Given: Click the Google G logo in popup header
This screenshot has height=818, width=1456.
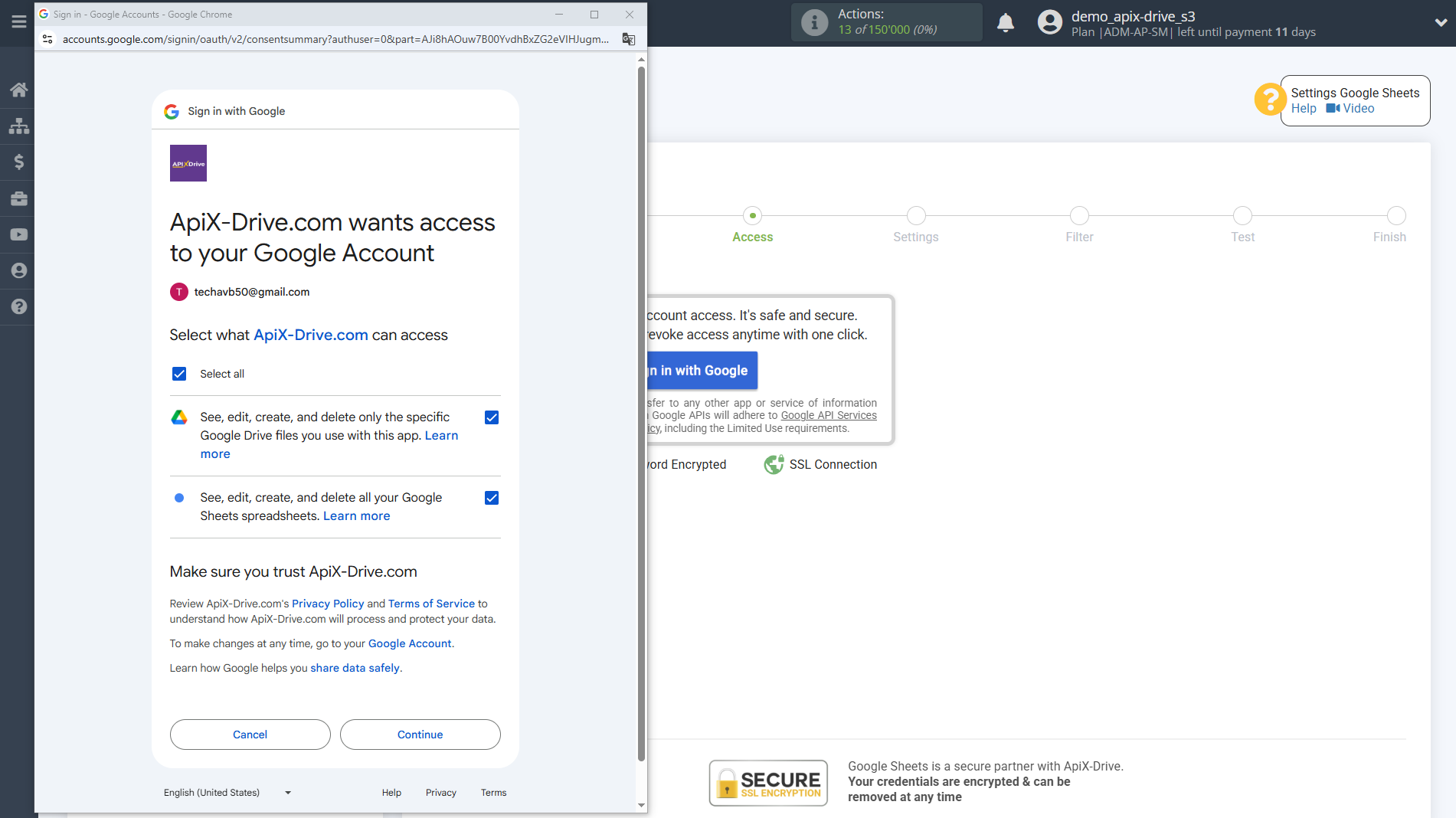Looking at the screenshot, I should (x=172, y=112).
